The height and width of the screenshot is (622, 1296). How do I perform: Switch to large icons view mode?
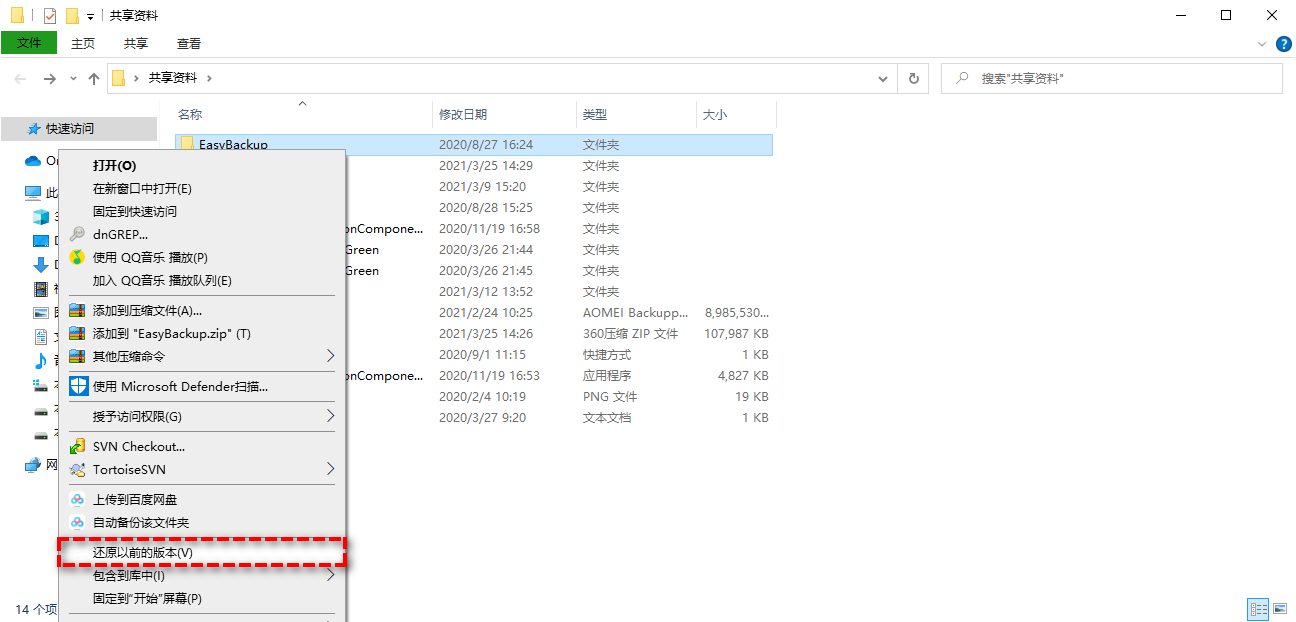tap(1280, 609)
